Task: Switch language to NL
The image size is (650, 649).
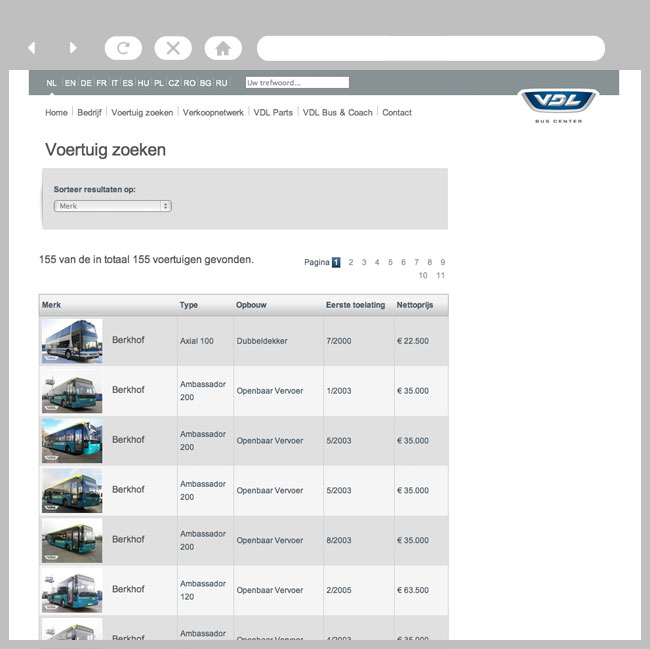Action: coord(51,83)
